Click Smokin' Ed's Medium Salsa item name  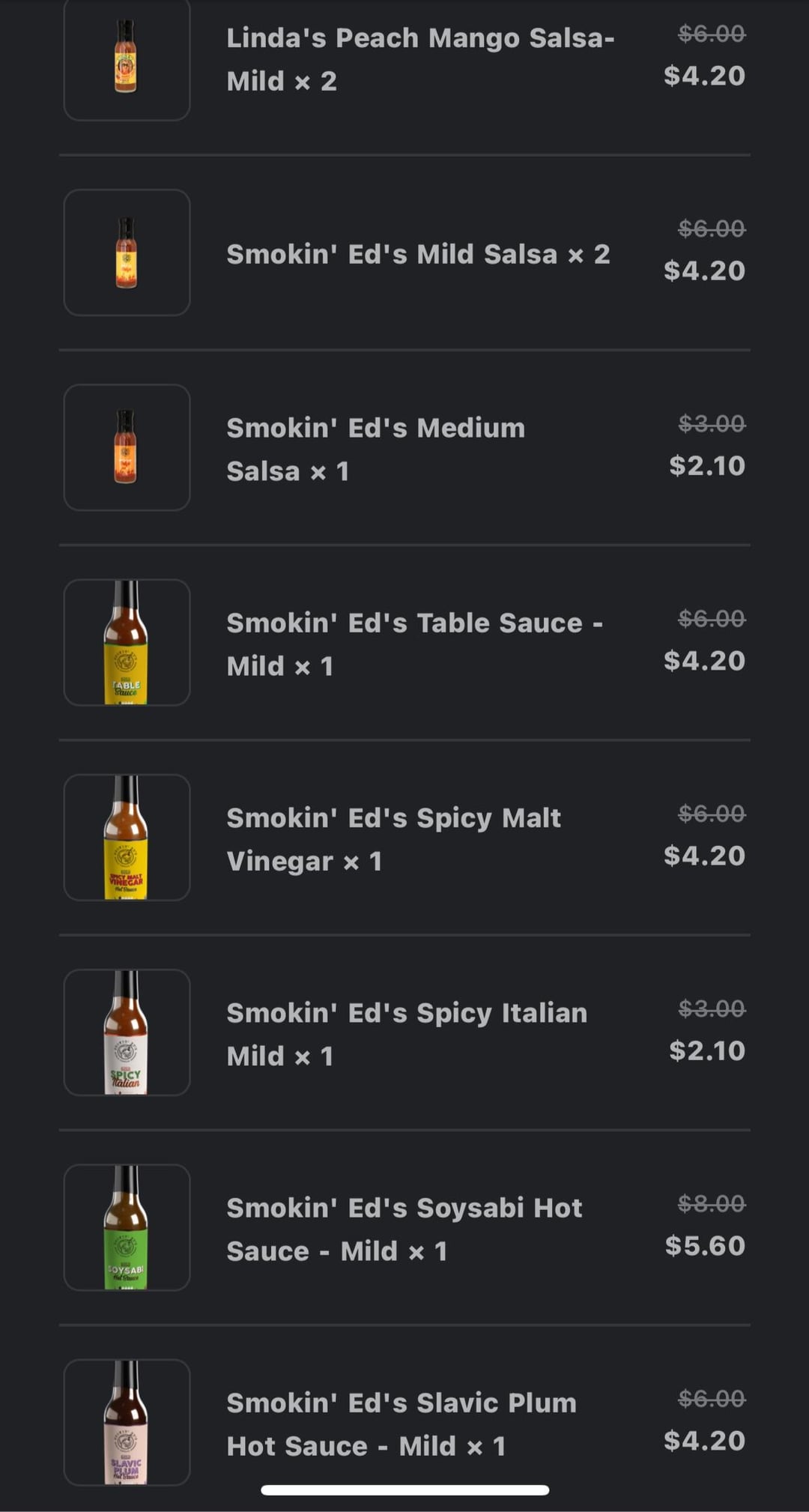click(x=375, y=450)
